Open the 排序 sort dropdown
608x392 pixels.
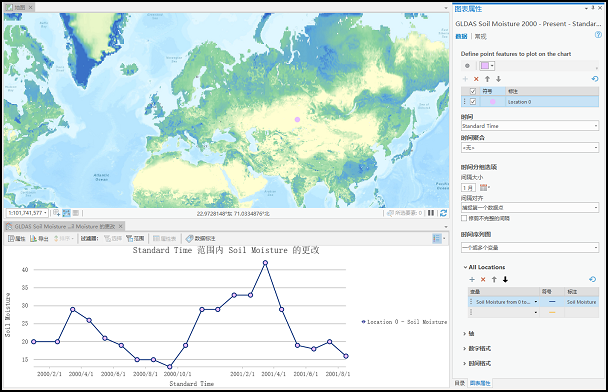(x=64, y=238)
